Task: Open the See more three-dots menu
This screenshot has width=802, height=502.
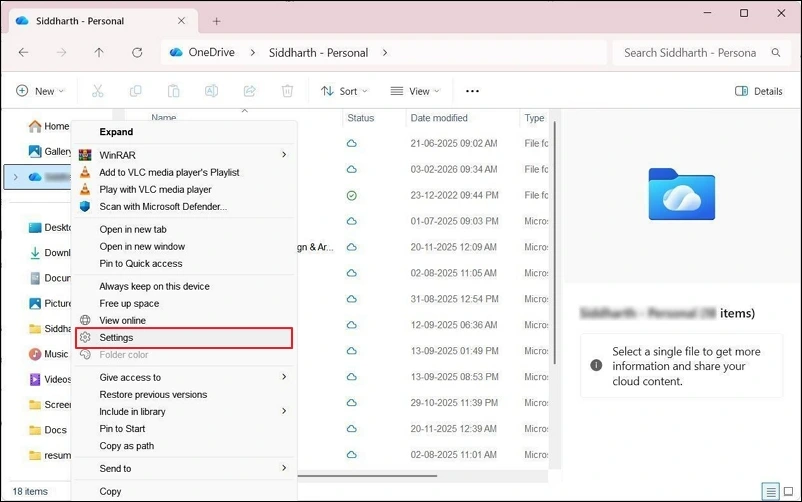Action: pos(472,91)
